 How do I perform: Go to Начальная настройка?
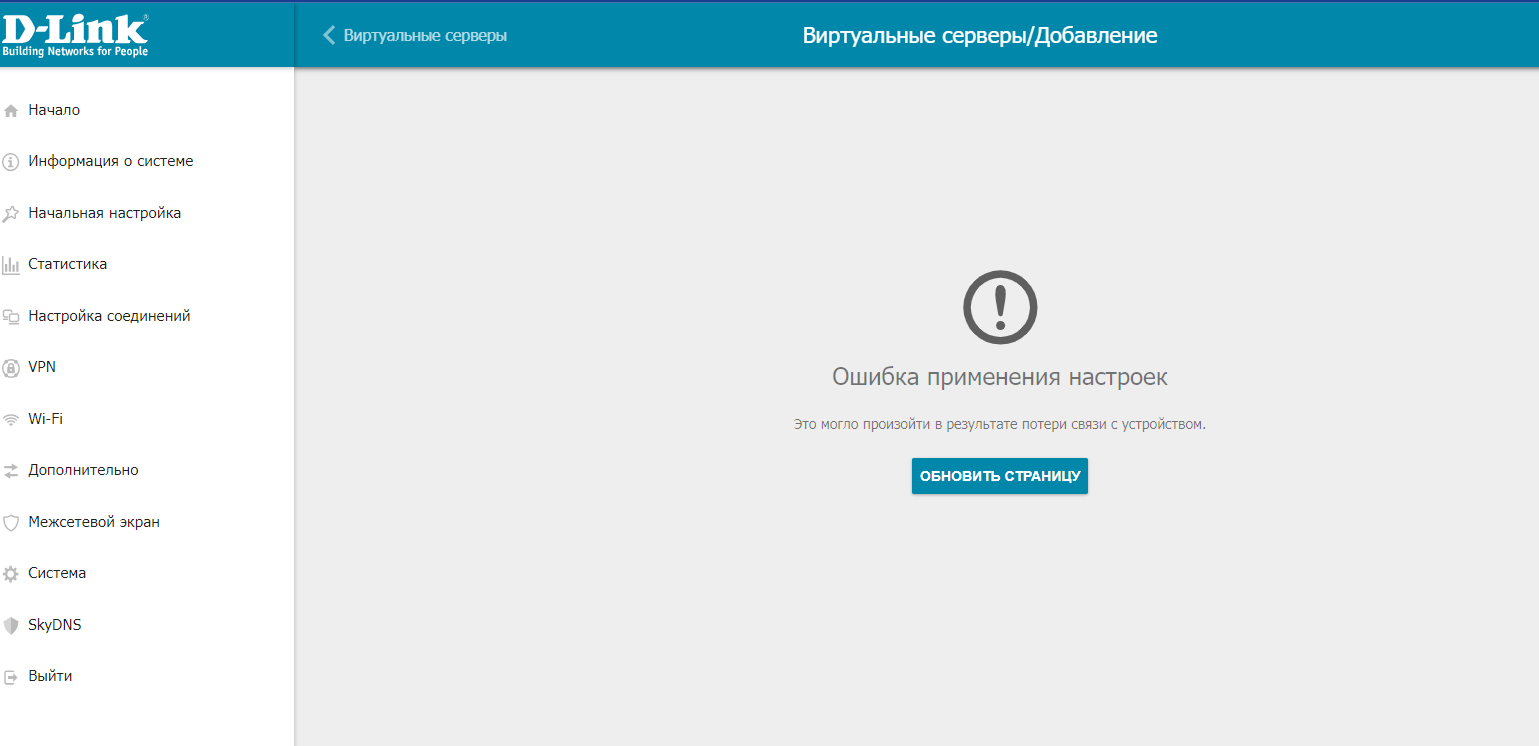(x=105, y=213)
